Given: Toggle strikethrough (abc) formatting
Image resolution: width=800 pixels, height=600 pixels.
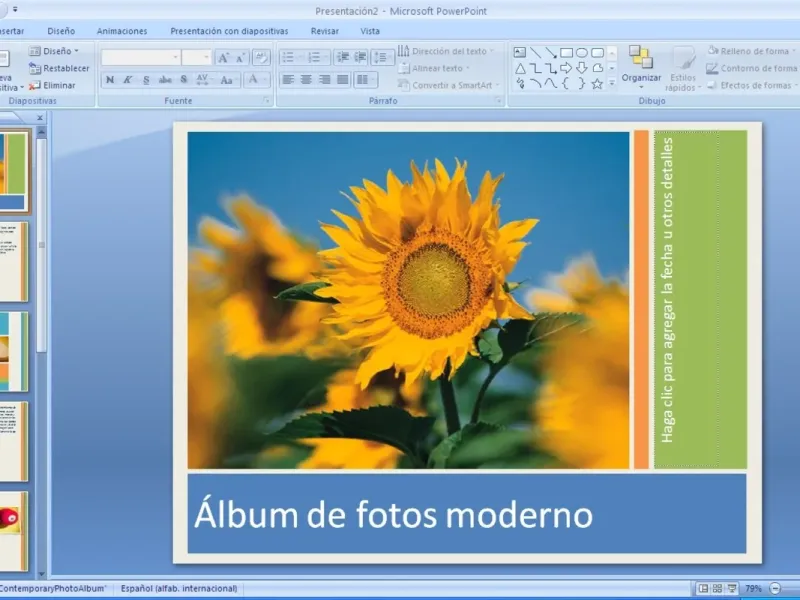Looking at the screenshot, I should click(x=165, y=80).
